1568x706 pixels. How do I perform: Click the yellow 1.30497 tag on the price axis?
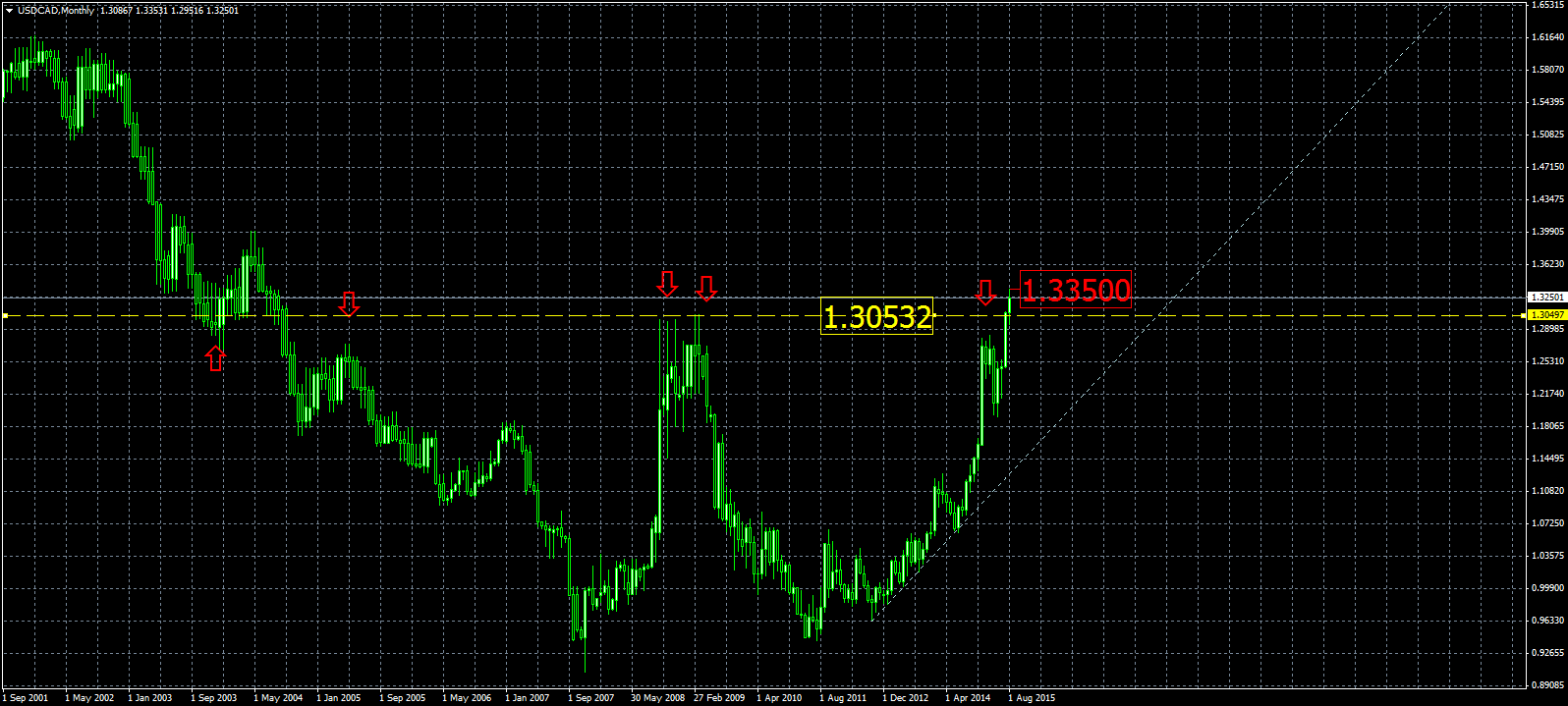point(1544,314)
